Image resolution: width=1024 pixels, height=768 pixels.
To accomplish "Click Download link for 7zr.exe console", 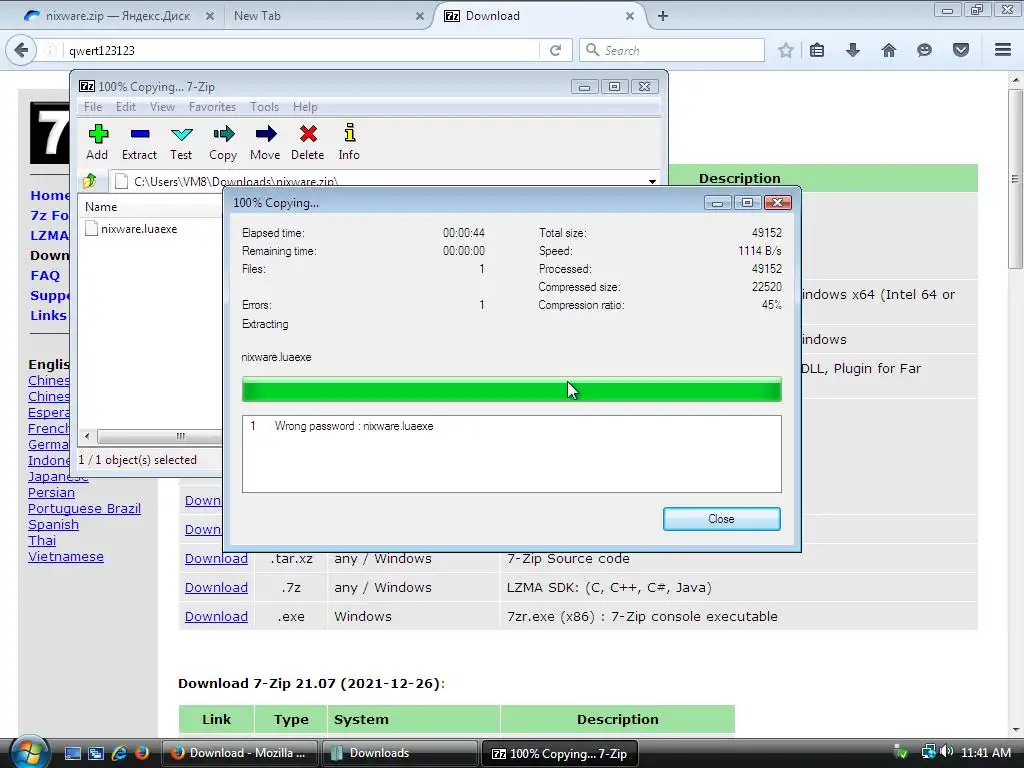I will (216, 616).
